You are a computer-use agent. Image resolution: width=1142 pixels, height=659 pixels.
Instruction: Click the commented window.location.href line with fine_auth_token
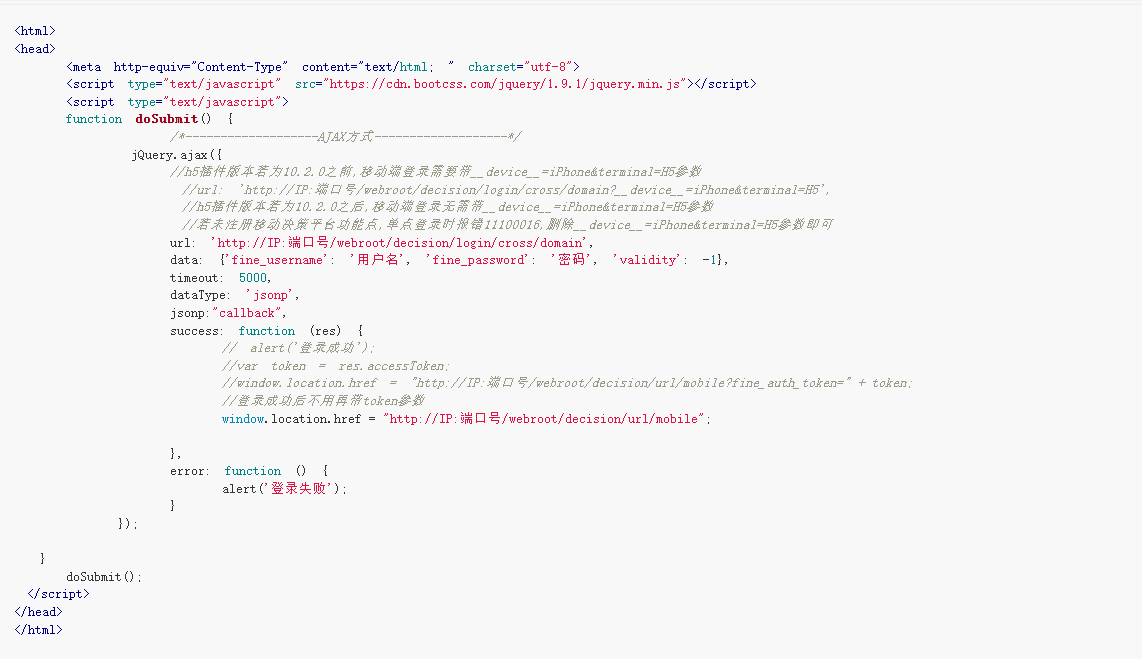(x=567, y=383)
